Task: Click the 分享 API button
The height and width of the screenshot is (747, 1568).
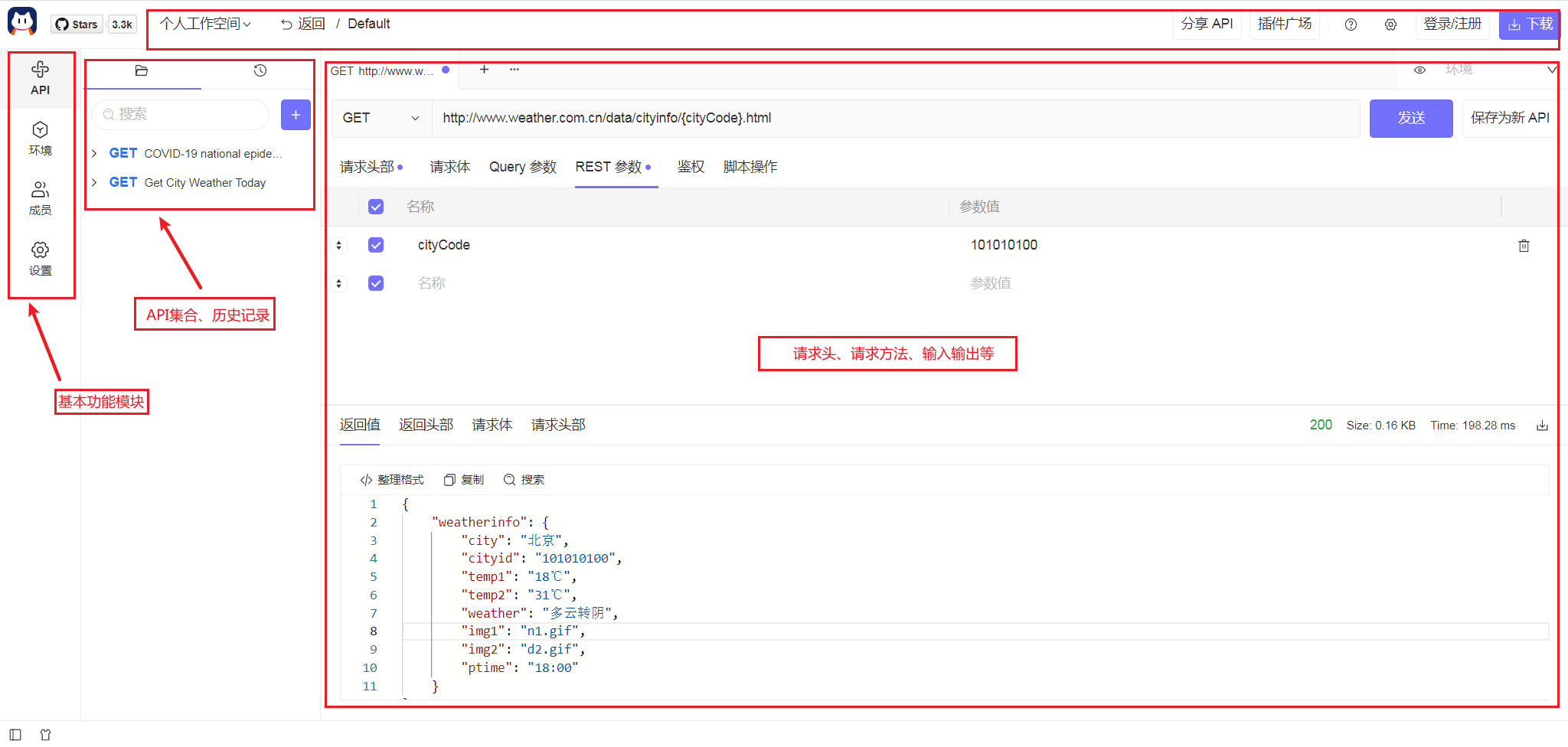Action: (x=1207, y=24)
